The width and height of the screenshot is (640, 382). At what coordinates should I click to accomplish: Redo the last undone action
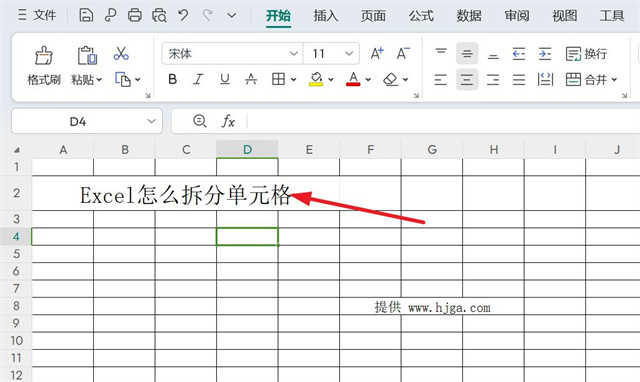pyautogui.click(x=207, y=16)
